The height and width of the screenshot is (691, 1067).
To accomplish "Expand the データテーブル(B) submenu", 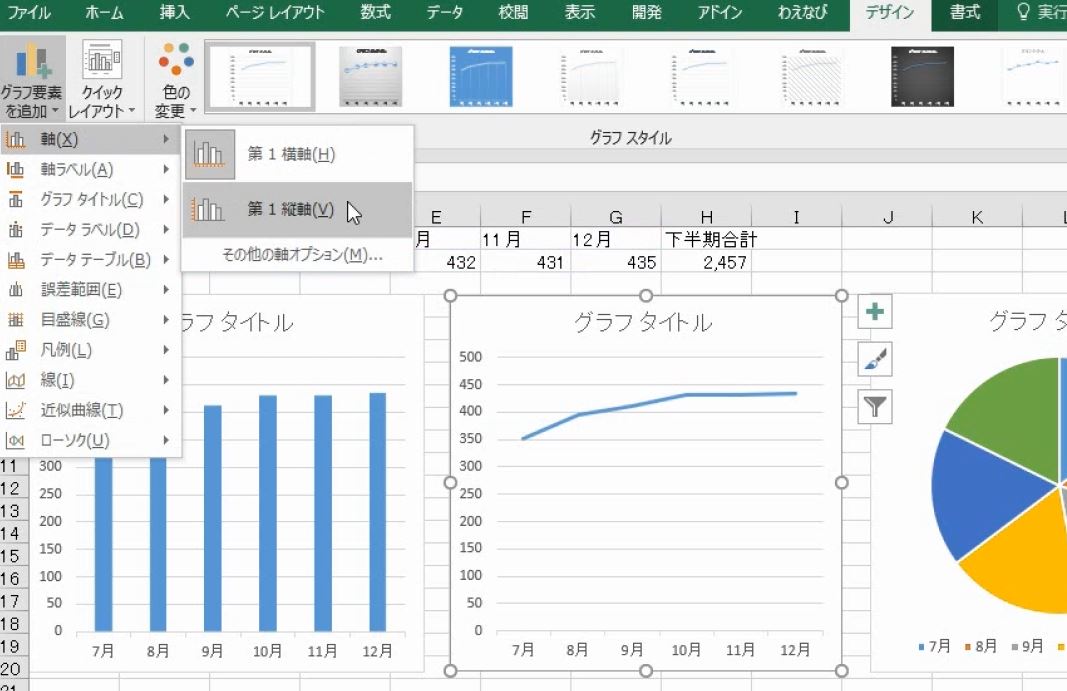I will (x=90, y=259).
